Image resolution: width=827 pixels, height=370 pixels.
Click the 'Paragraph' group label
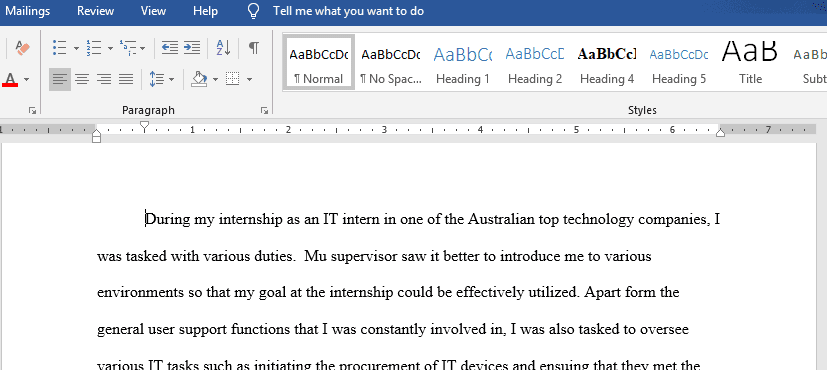point(148,110)
